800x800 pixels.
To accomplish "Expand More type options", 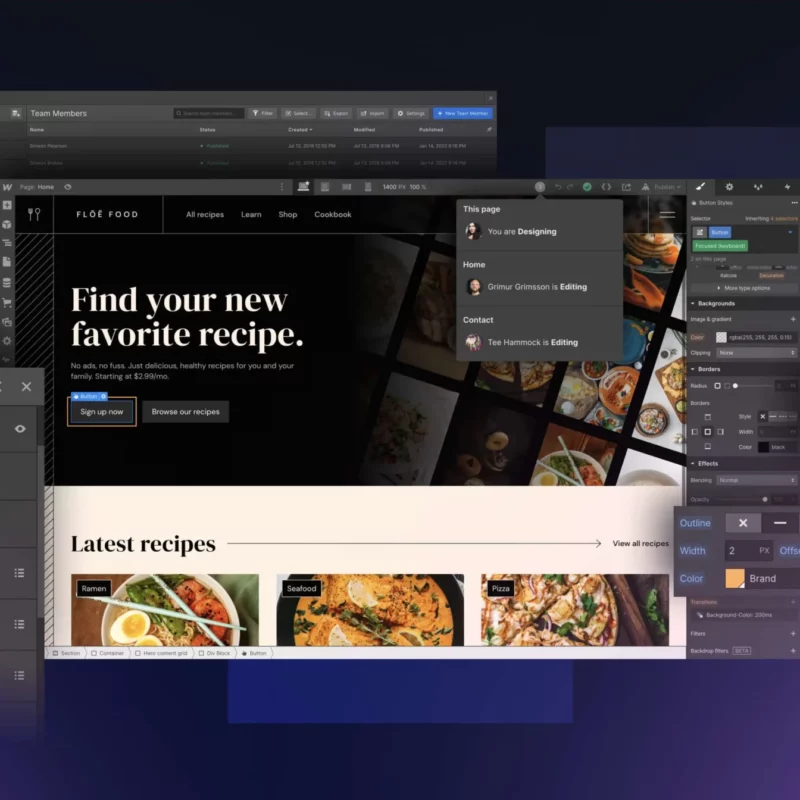I will click(x=743, y=288).
